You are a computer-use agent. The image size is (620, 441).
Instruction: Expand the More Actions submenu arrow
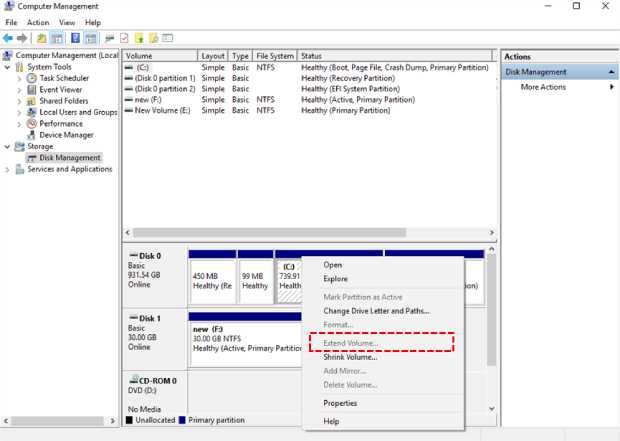[612, 87]
